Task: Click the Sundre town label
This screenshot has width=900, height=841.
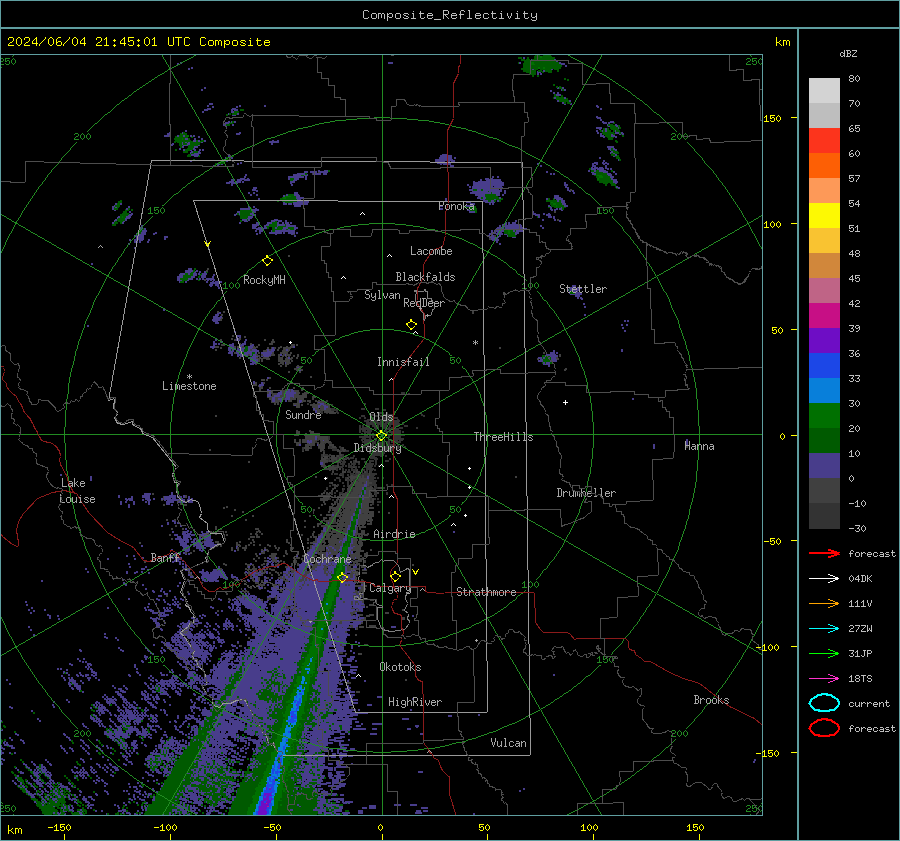Action: click(303, 415)
